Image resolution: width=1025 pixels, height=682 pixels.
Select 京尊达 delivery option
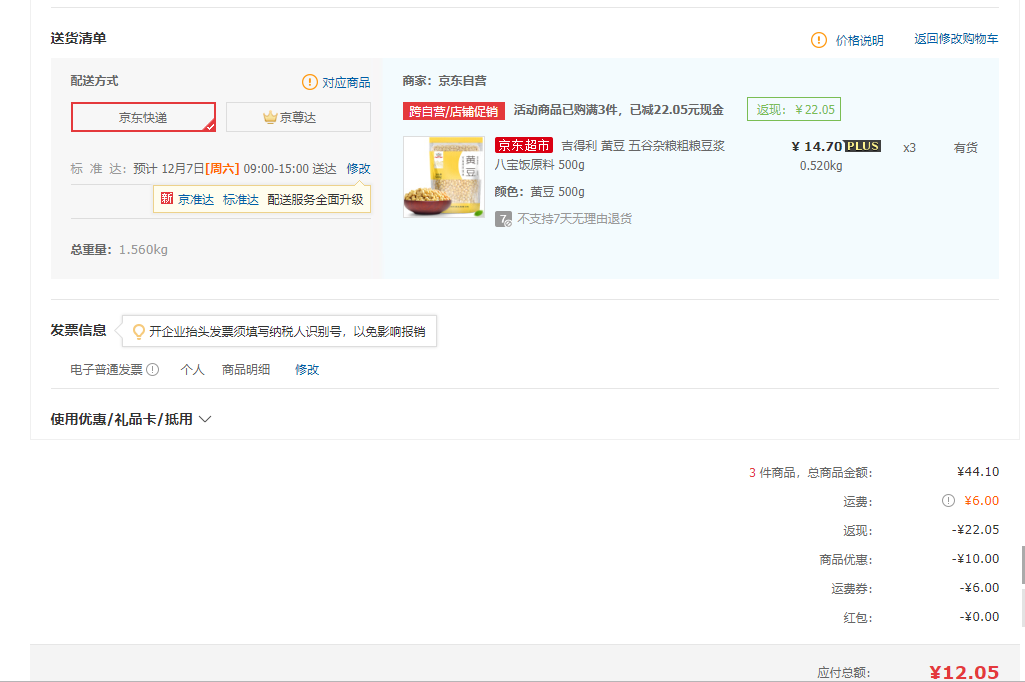[298, 117]
